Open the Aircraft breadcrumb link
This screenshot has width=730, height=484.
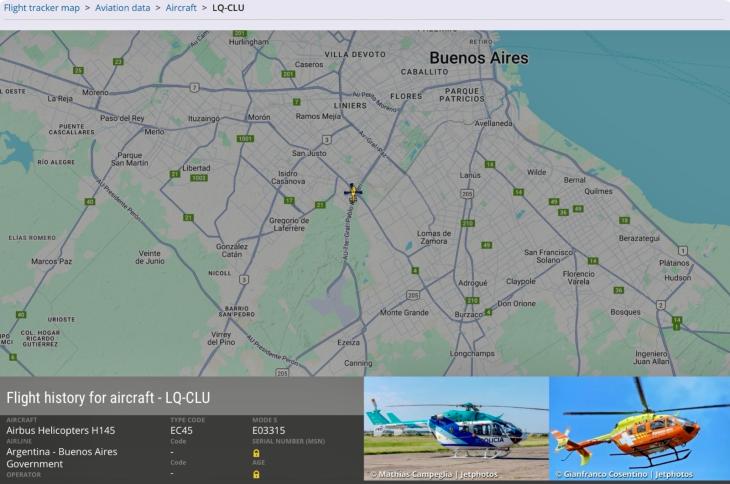click(x=181, y=8)
